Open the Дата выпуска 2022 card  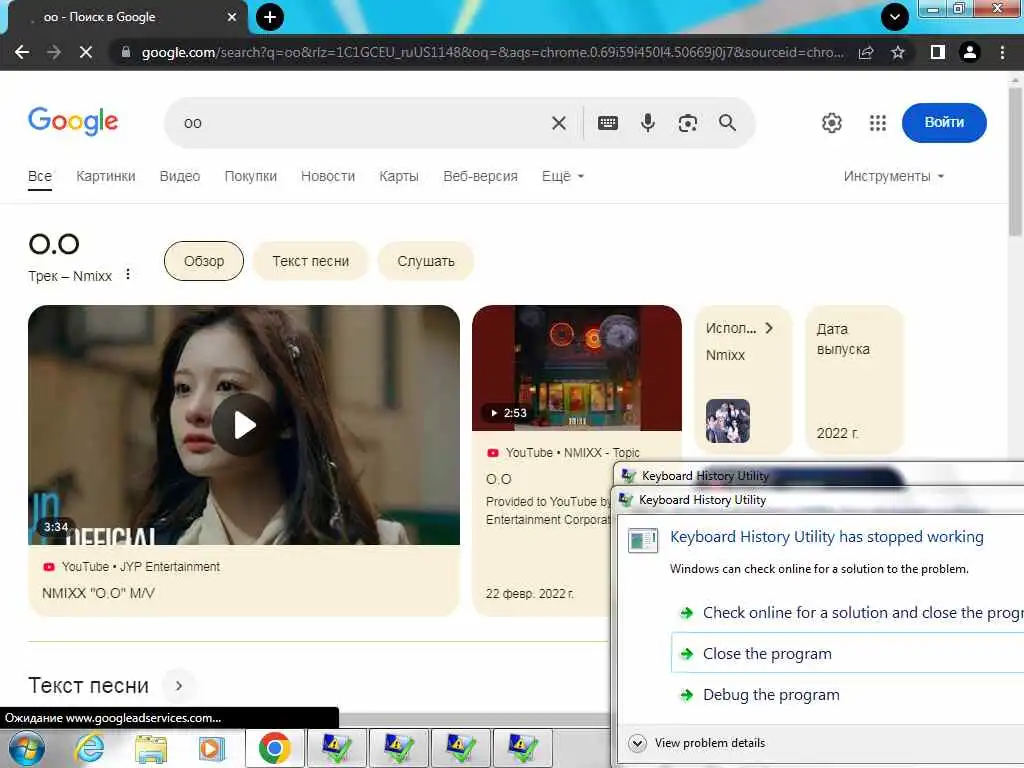click(x=855, y=379)
